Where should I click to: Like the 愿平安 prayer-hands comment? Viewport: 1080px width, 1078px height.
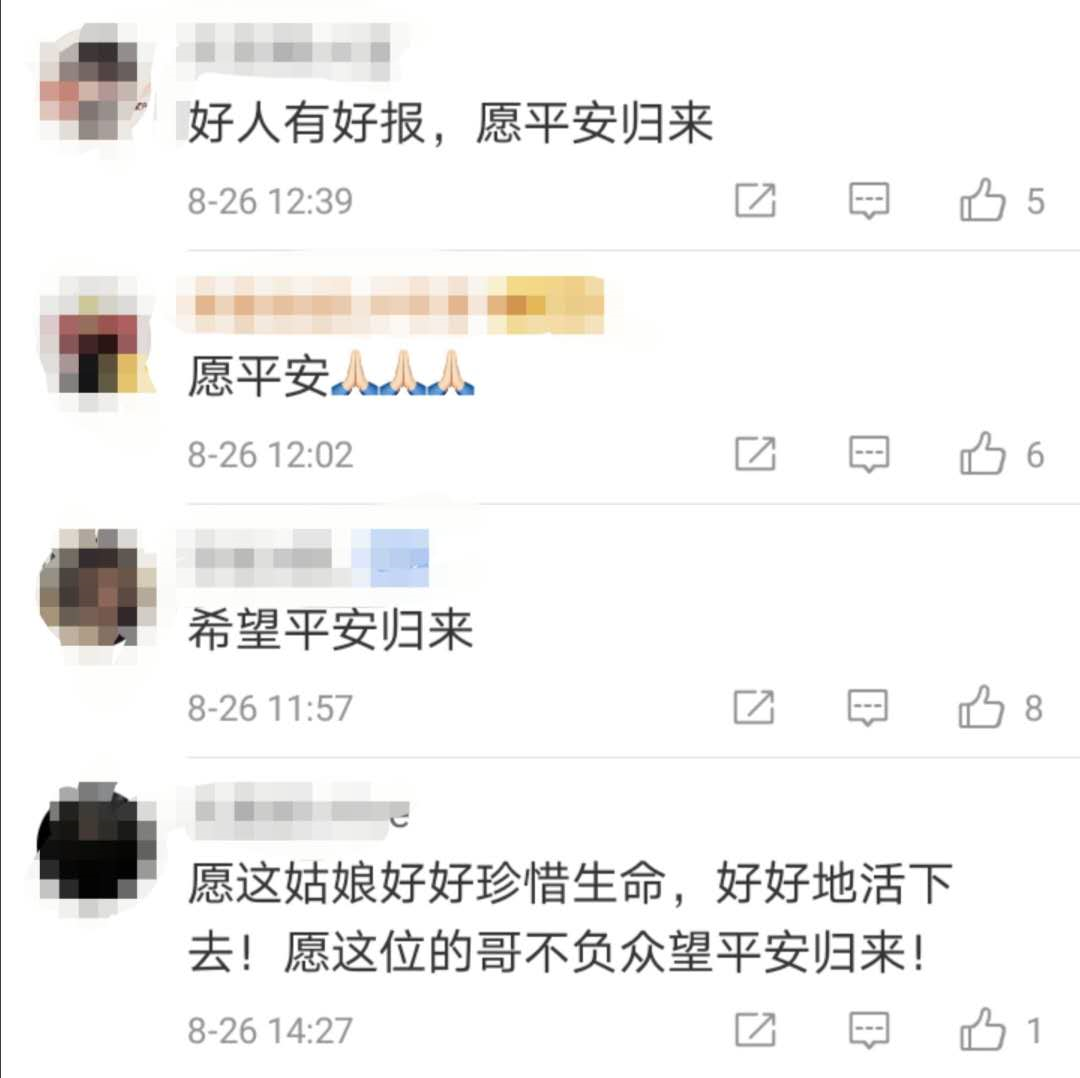tap(982, 454)
